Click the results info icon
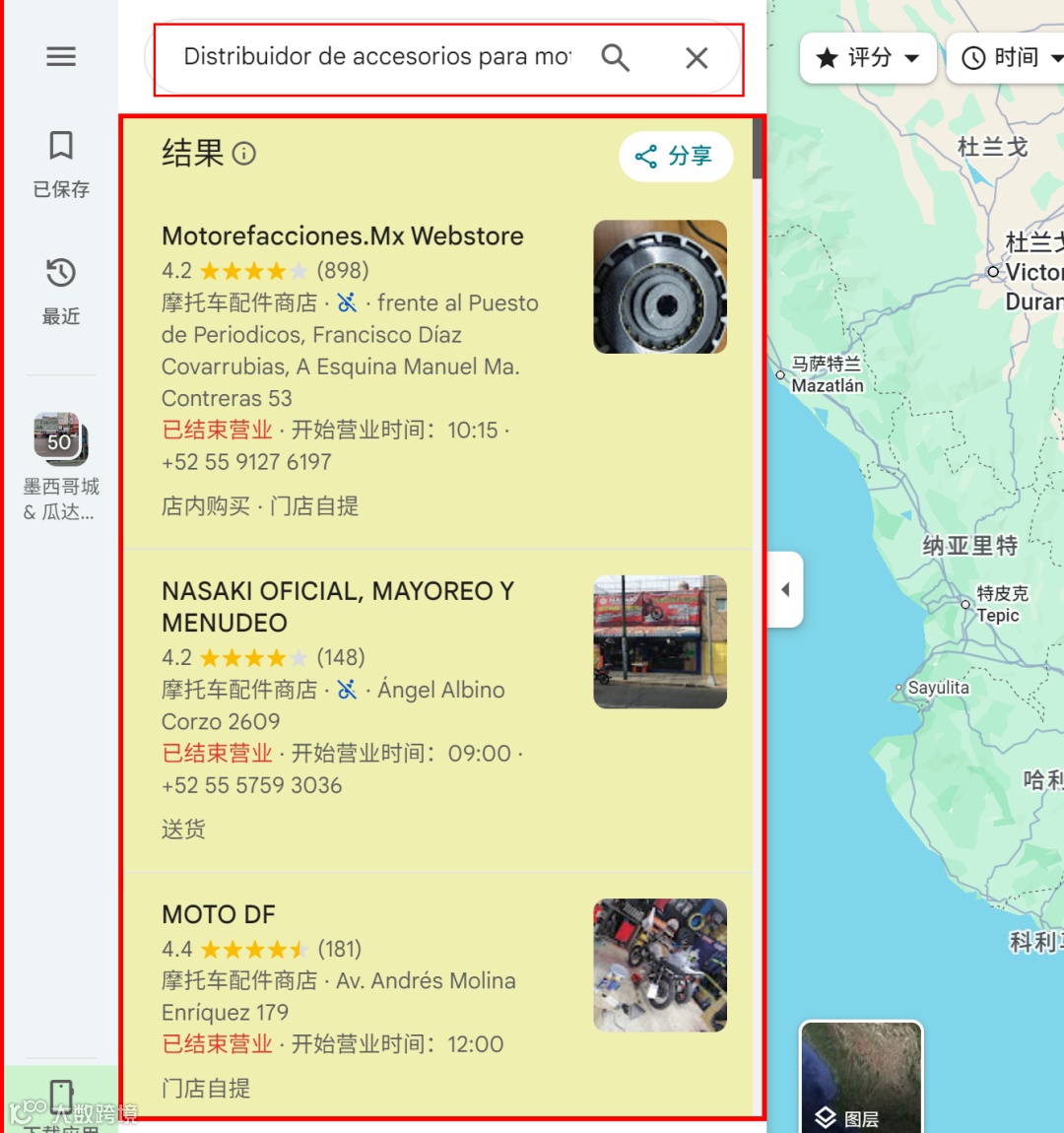The width and height of the screenshot is (1064, 1133). pos(244,153)
